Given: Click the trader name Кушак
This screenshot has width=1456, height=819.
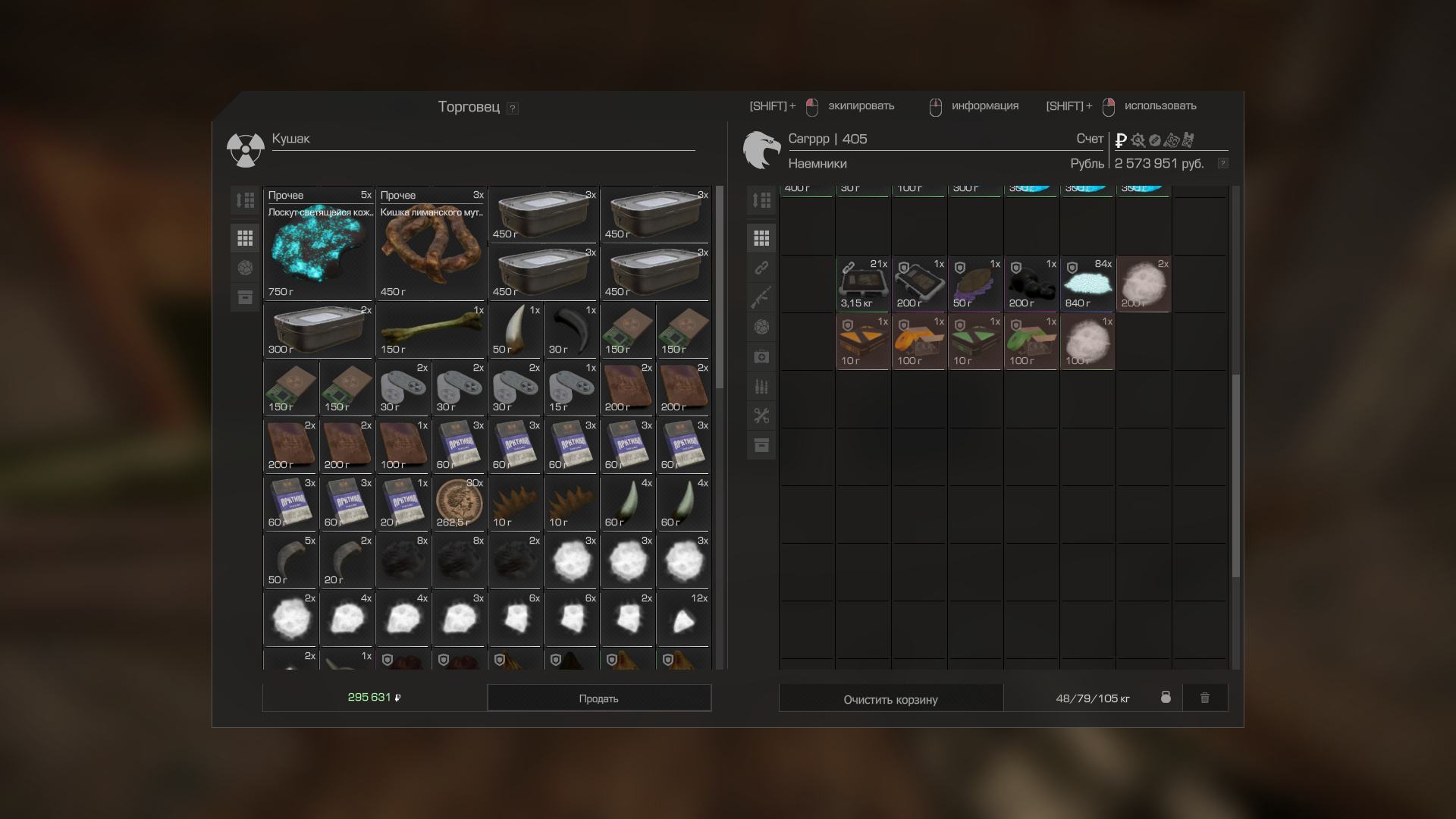Looking at the screenshot, I should (291, 139).
